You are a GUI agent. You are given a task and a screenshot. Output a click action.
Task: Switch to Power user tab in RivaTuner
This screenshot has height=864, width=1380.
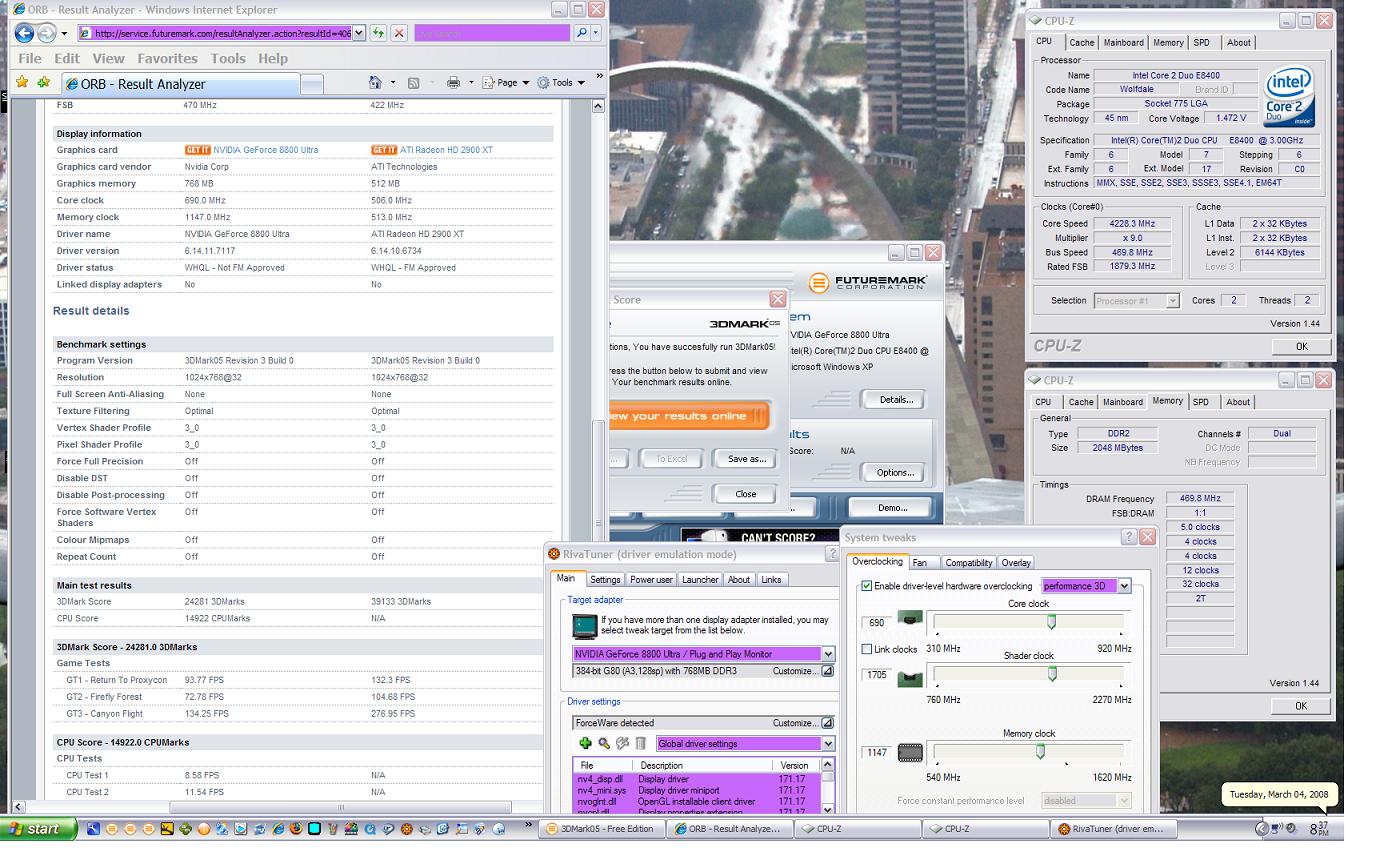pyautogui.click(x=651, y=580)
